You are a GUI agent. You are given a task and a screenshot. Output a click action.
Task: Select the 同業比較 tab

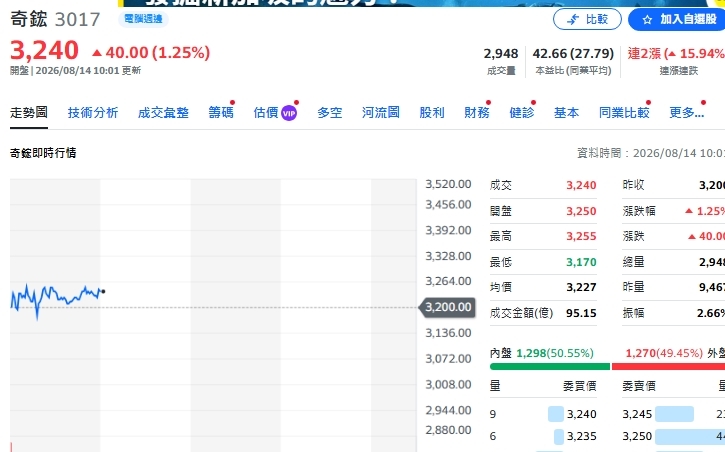[x=624, y=112]
